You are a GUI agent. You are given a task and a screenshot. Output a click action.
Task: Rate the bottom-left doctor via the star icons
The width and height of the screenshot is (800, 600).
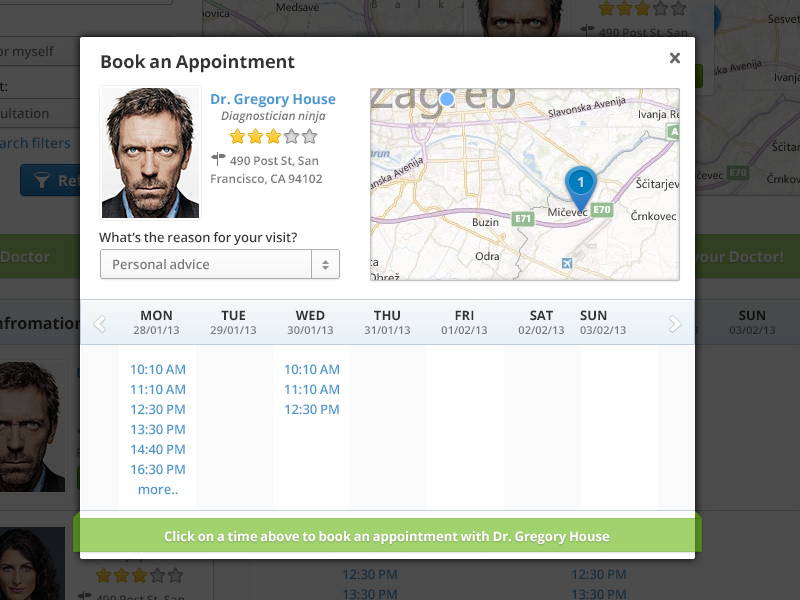pyautogui.click(x=137, y=575)
